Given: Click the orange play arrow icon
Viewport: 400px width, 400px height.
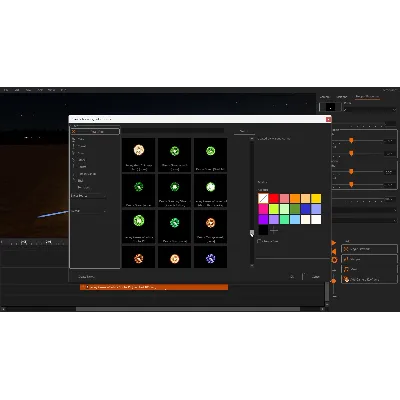Looking at the screenshot, I should click(x=334, y=243).
